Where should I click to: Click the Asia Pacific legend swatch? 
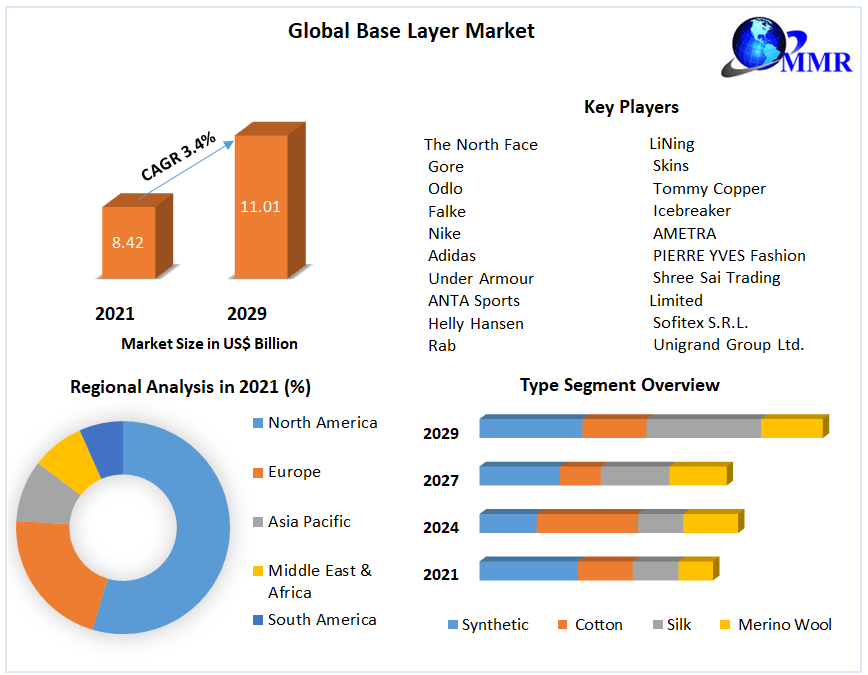tap(258, 522)
